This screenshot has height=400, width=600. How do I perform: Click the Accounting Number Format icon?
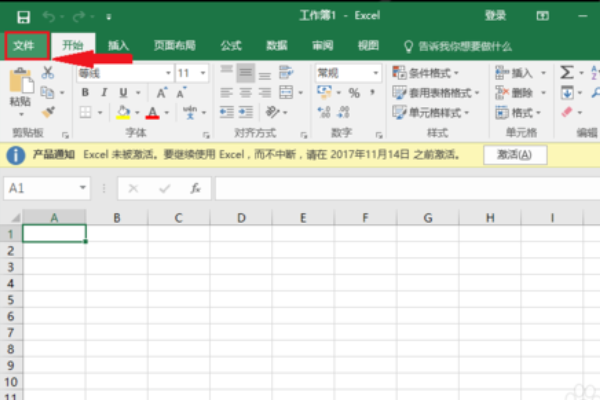324,92
